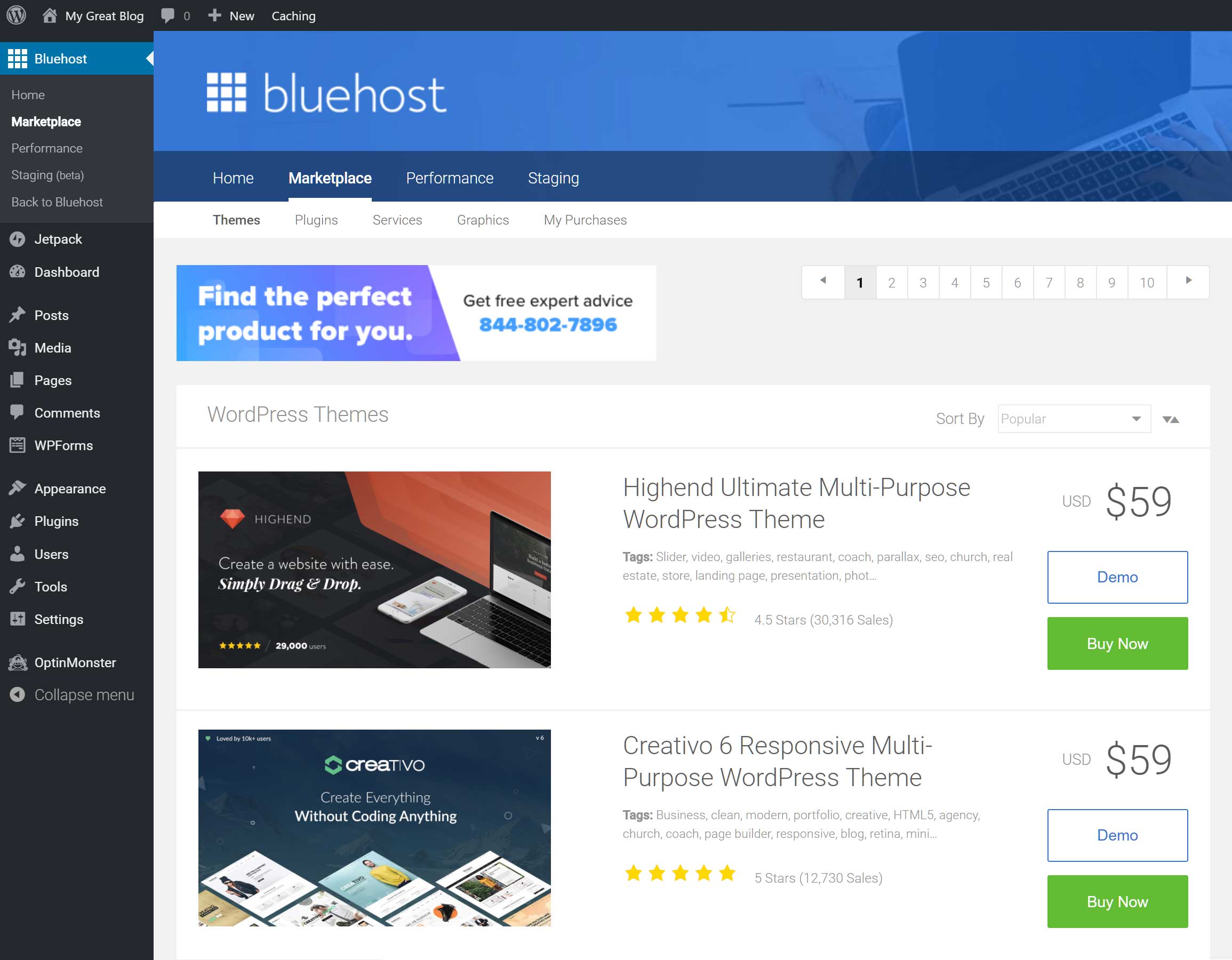
Task: Click the WordPress logo icon
Action: 17,15
